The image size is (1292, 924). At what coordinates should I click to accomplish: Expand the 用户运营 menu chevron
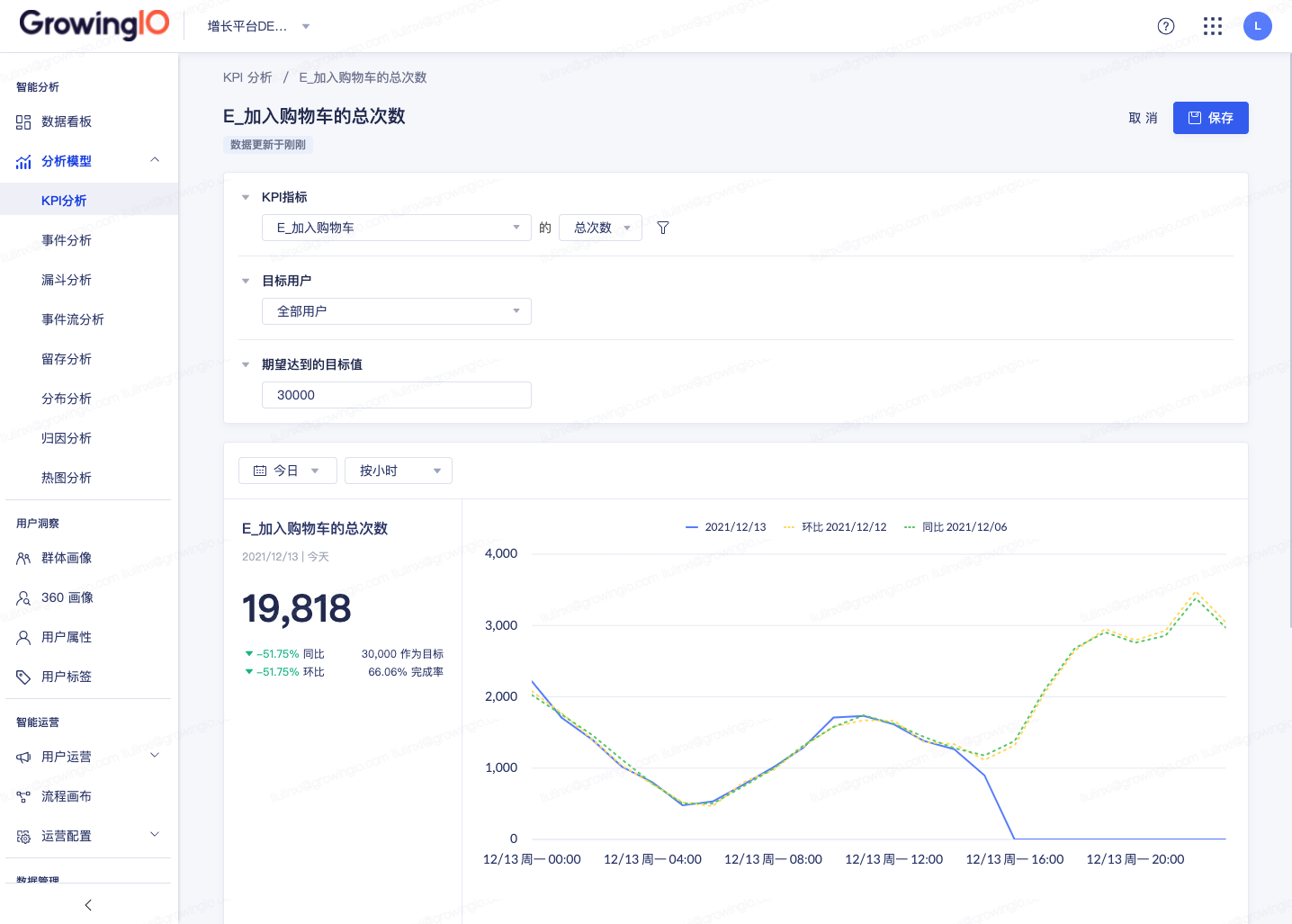pos(155,756)
